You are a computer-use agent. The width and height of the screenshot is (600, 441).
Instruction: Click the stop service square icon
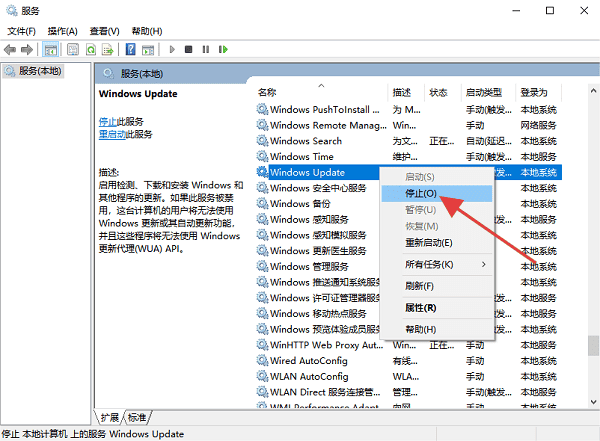click(x=188, y=49)
